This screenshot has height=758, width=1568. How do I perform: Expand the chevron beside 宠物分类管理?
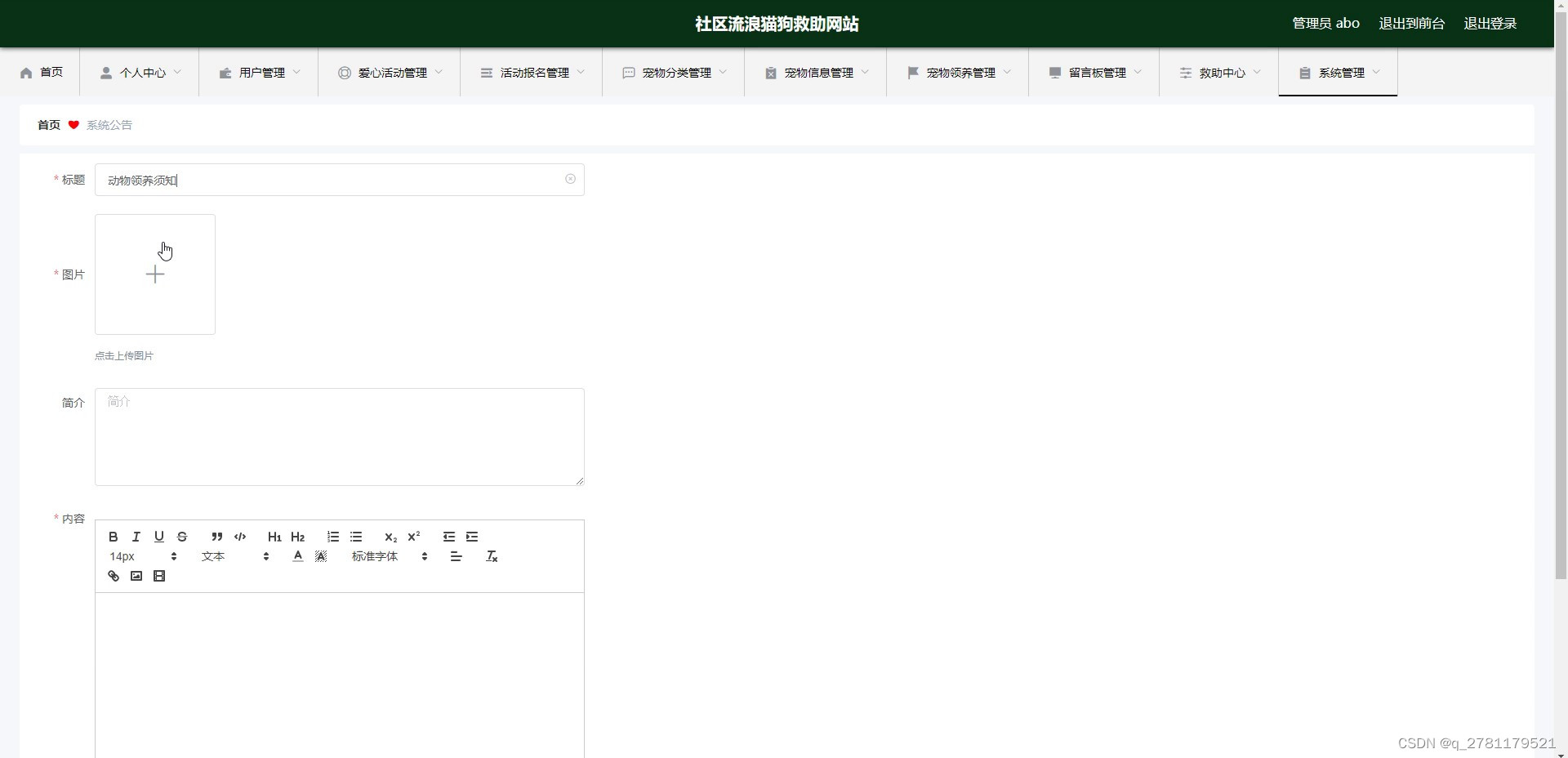click(x=723, y=72)
